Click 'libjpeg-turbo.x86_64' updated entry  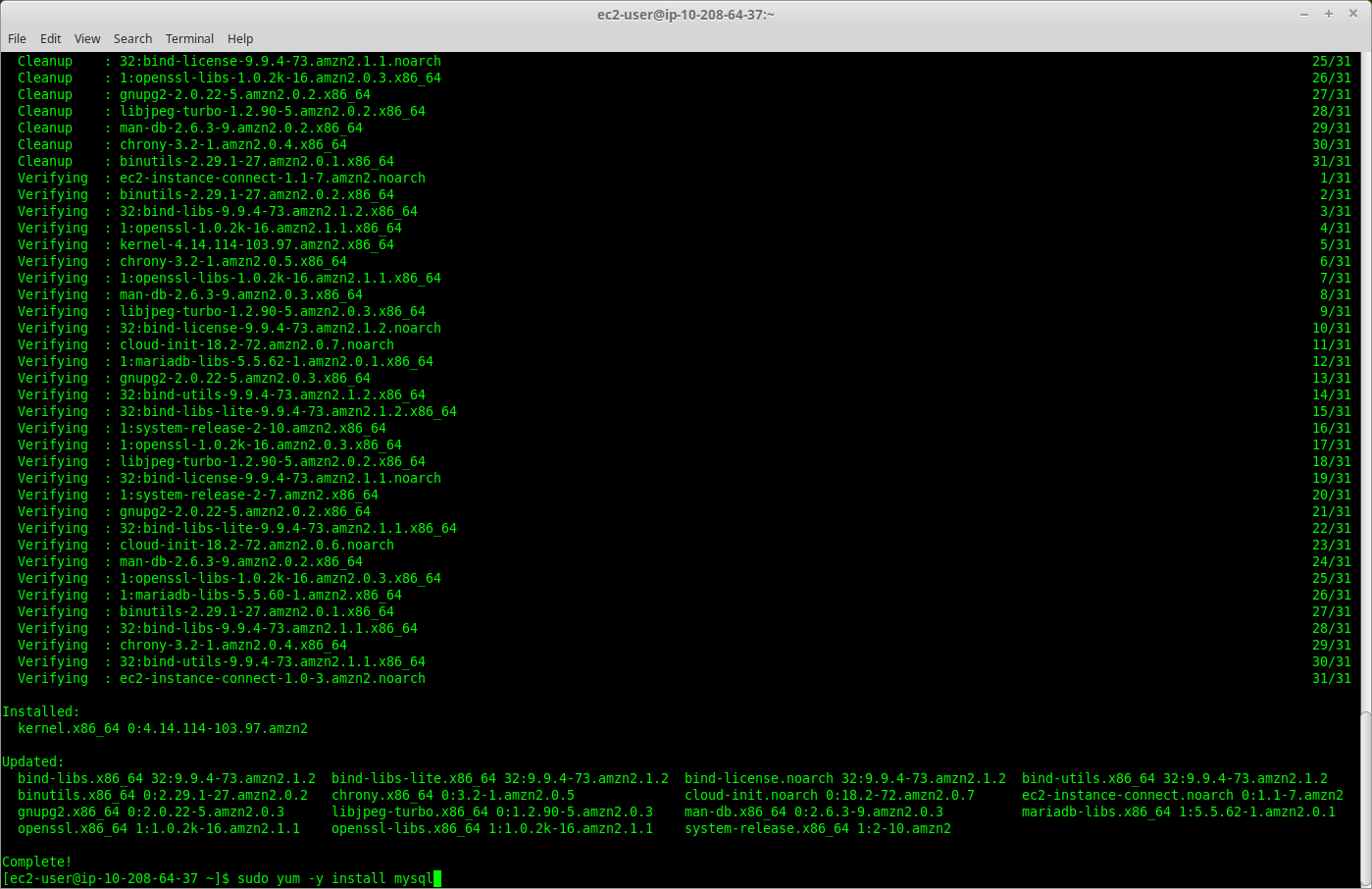[492, 811]
